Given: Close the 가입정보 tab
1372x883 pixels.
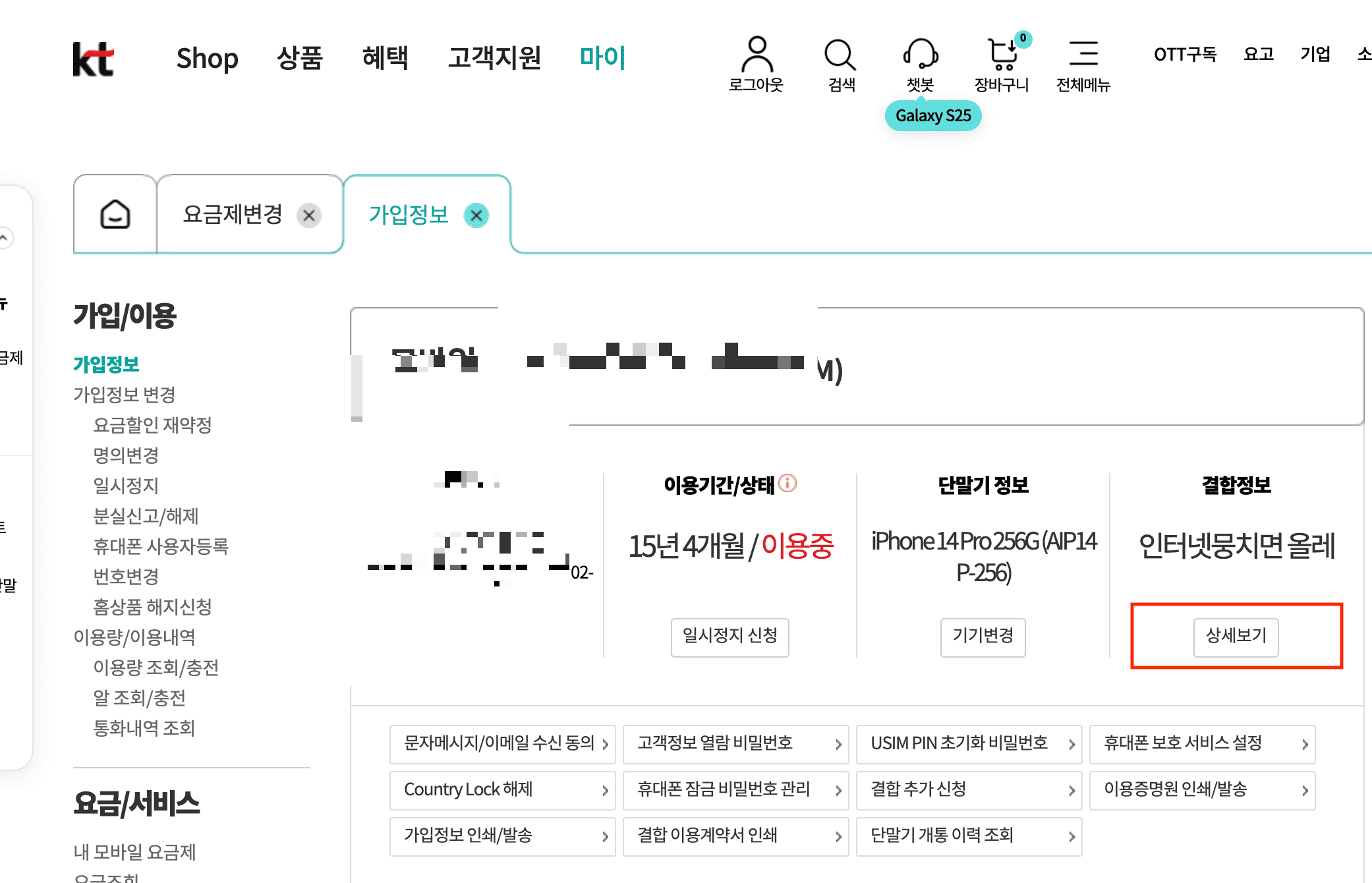Looking at the screenshot, I should 476,215.
